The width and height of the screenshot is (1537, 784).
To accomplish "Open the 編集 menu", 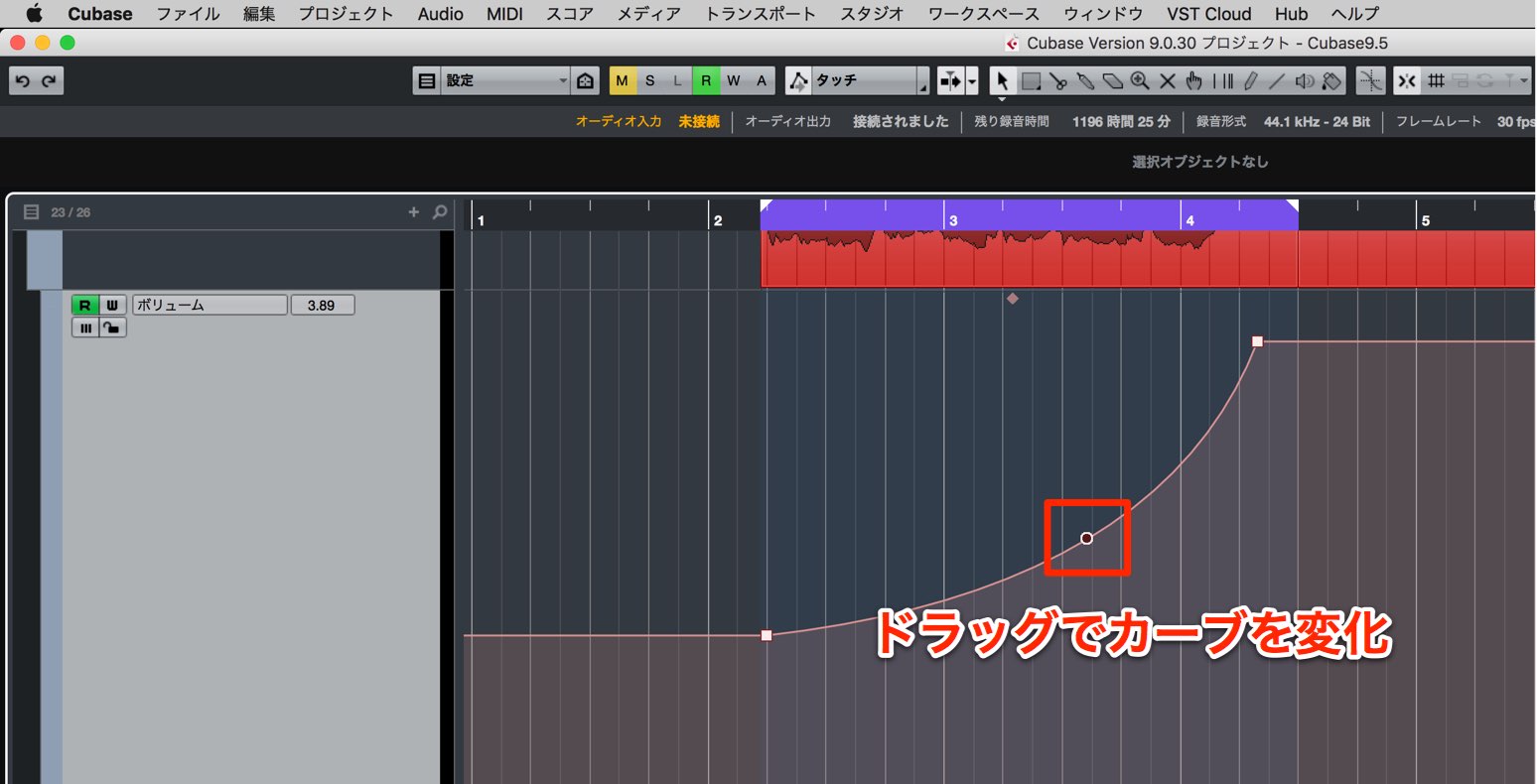I will (x=259, y=14).
